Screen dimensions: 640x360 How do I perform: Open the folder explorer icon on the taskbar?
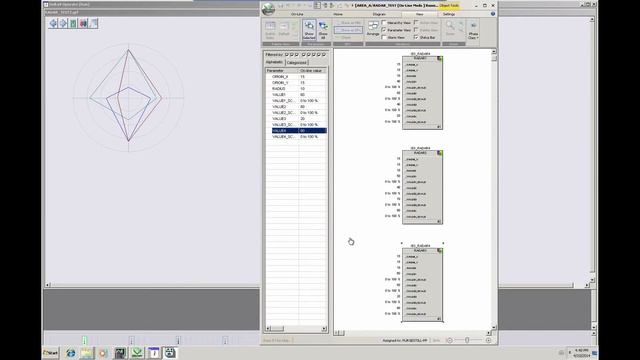coord(87,353)
